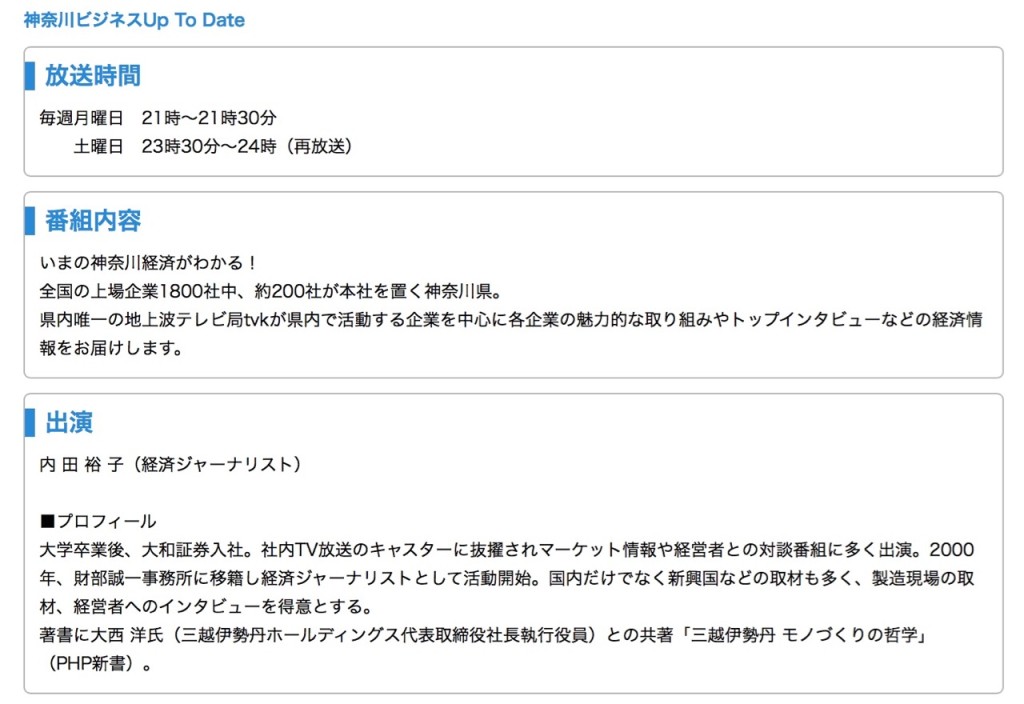Click the 土曜日 label

click(98, 146)
